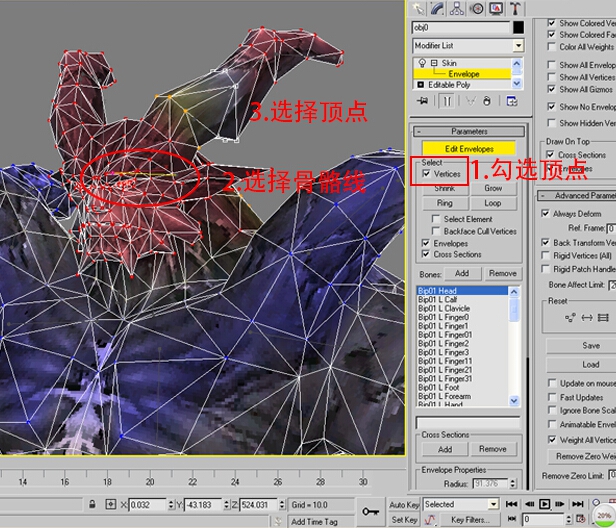Uncheck the Vertices select checkbox
Image resolution: width=616 pixels, height=528 pixels.
coord(426,174)
